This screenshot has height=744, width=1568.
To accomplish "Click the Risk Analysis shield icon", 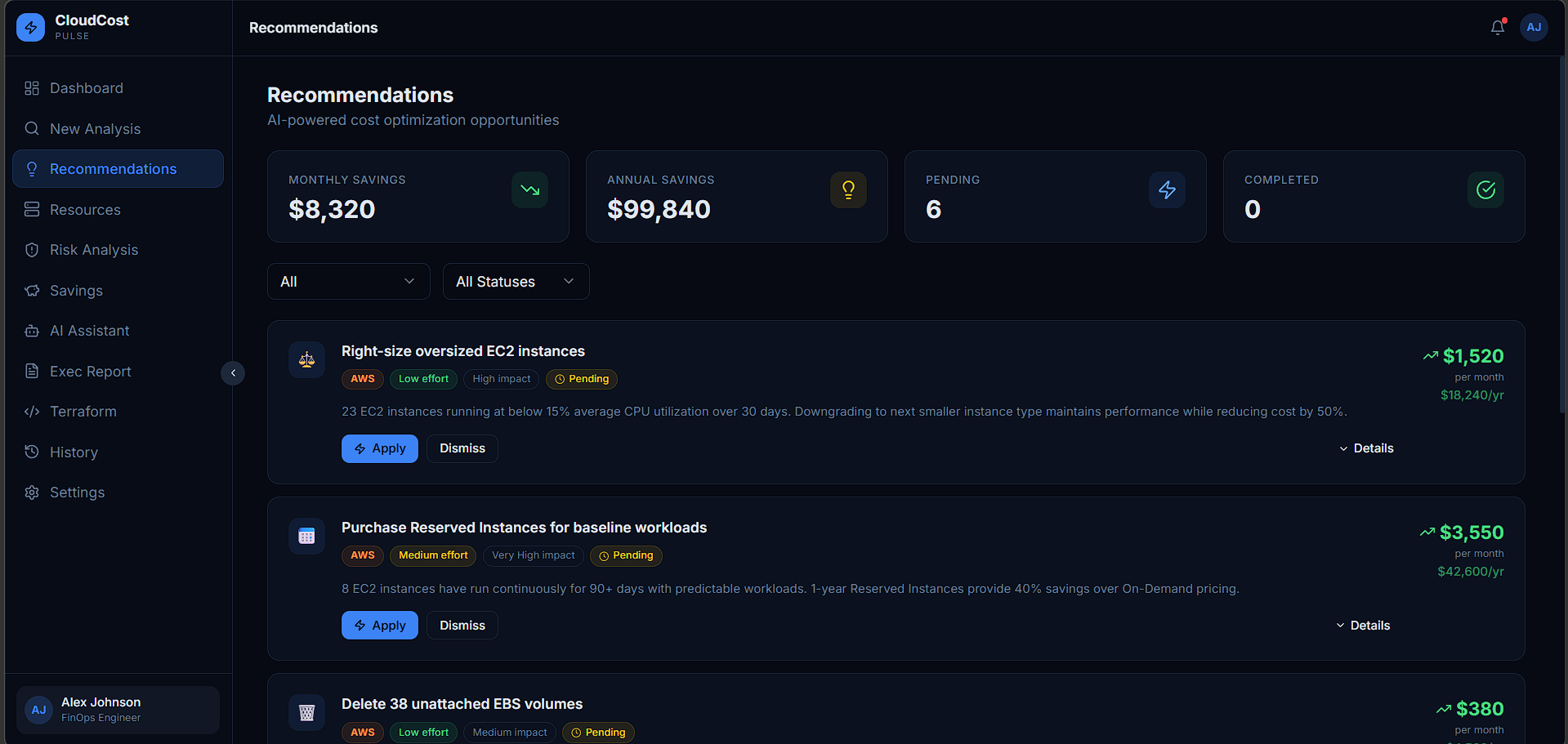I will pos(32,250).
